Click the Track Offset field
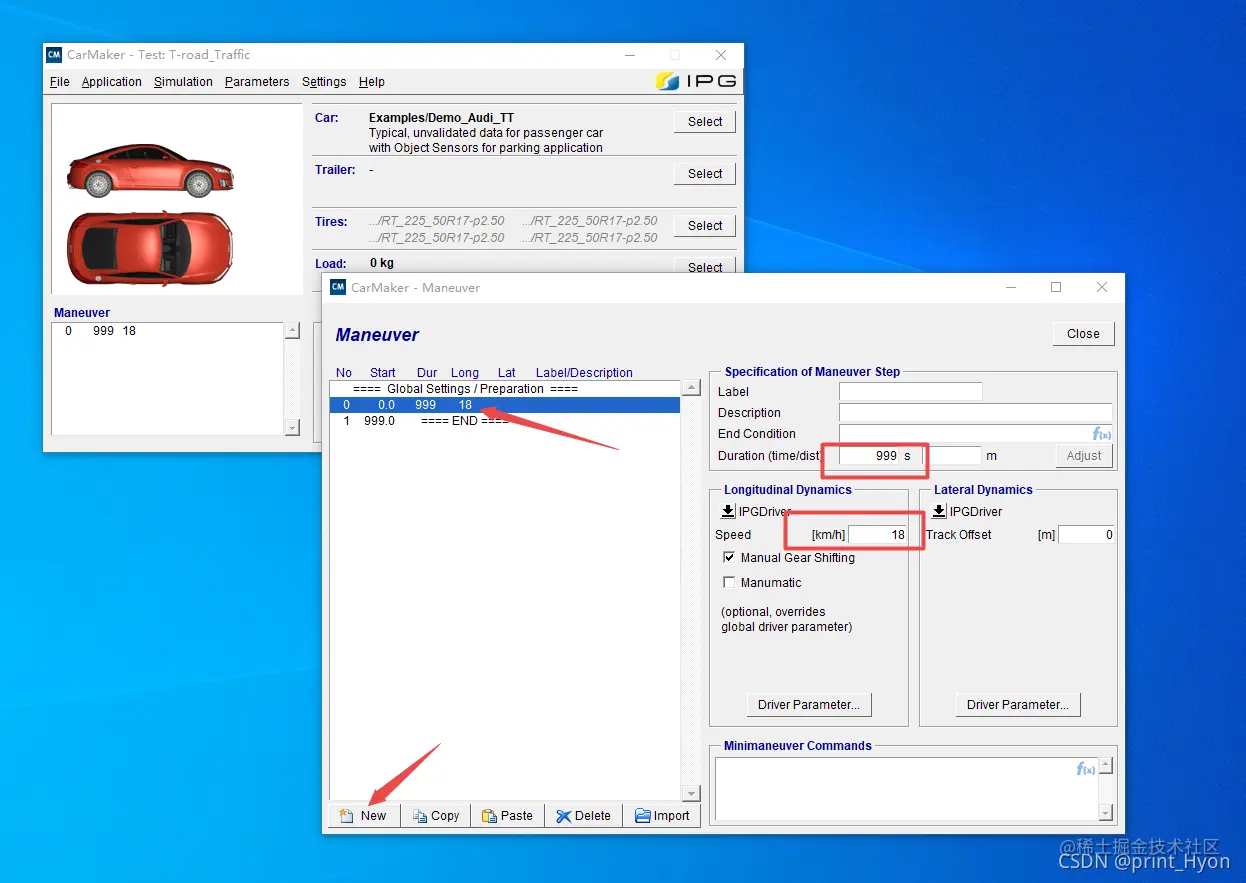Viewport: 1246px width, 883px height. click(x=1086, y=535)
